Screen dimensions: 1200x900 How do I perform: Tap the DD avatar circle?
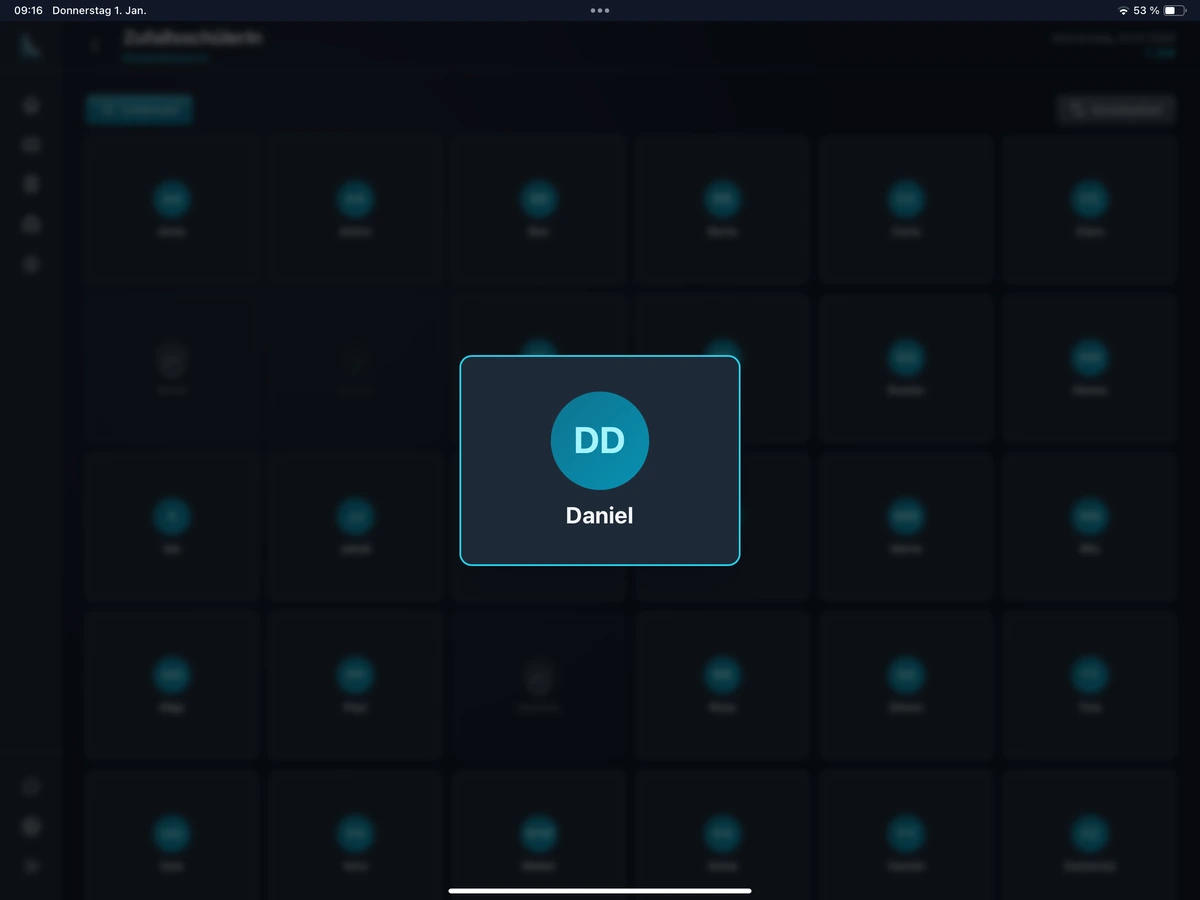point(600,441)
